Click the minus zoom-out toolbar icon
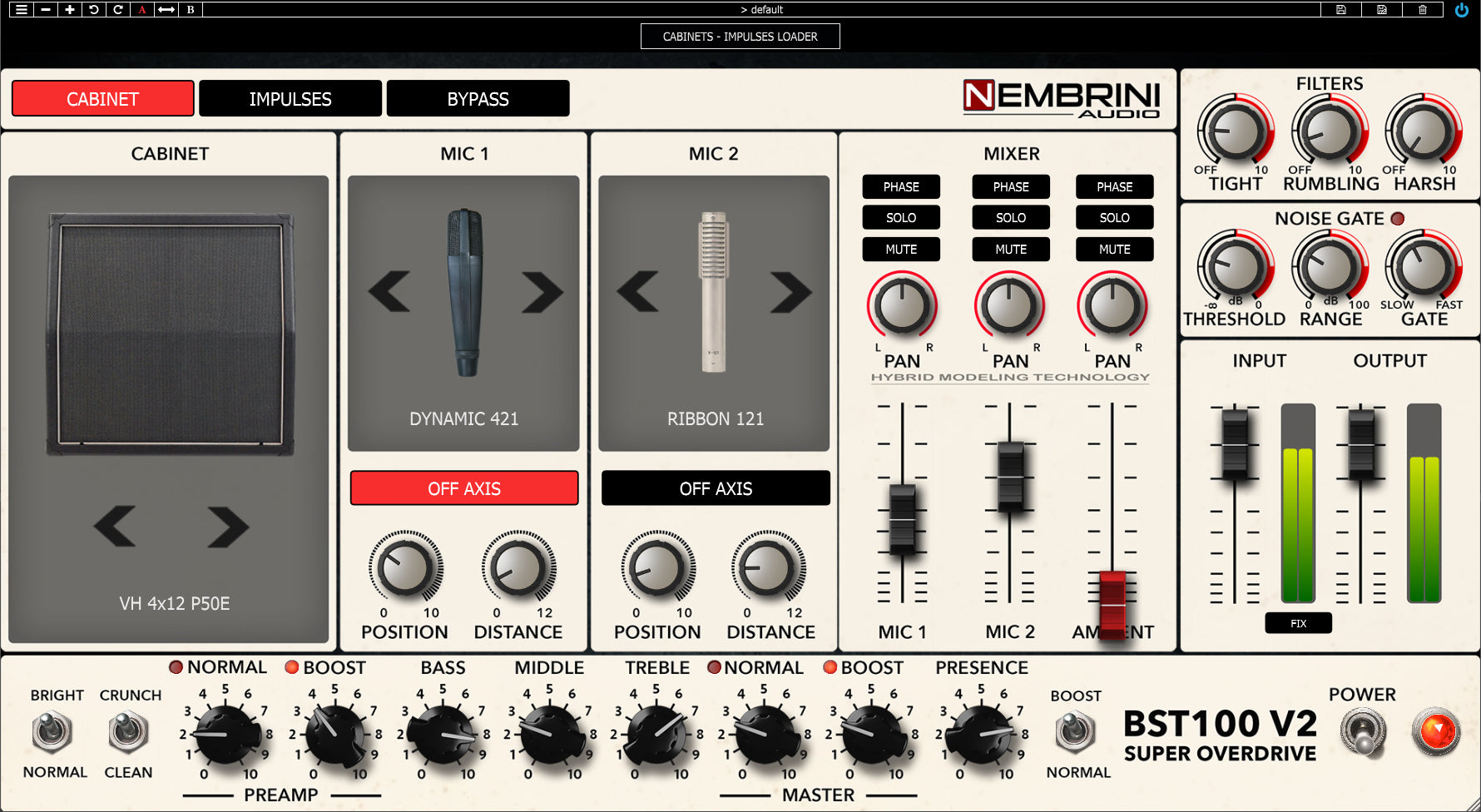The height and width of the screenshot is (812, 1481). (46, 10)
